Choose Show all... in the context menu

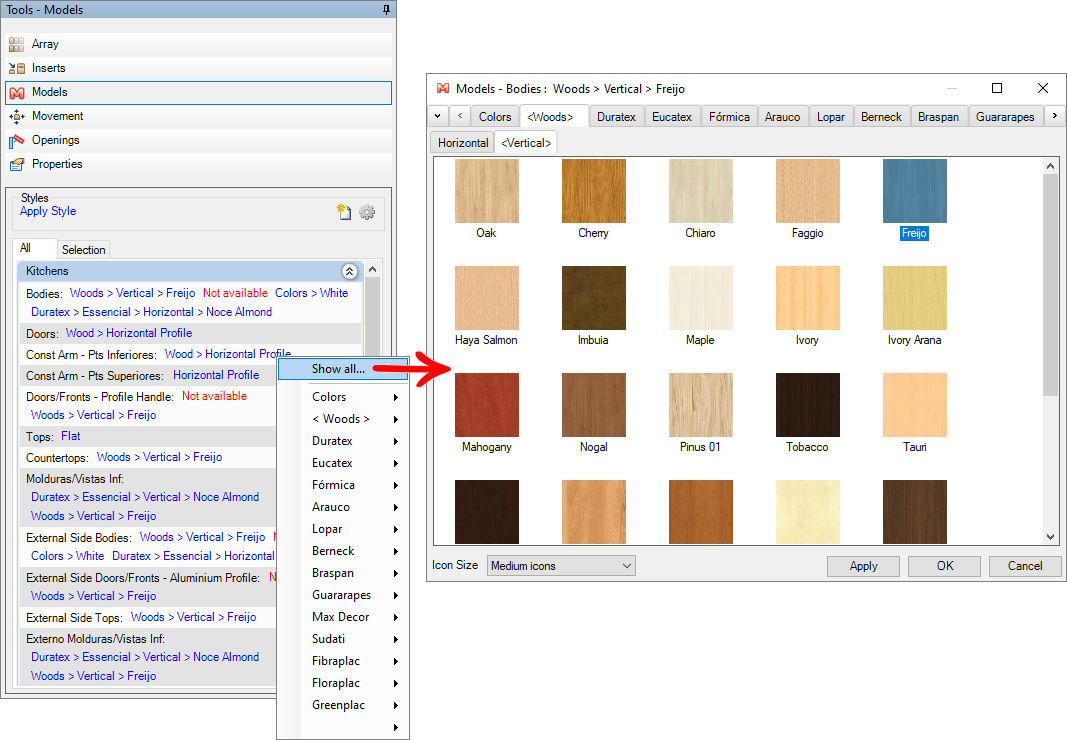click(342, 369)
